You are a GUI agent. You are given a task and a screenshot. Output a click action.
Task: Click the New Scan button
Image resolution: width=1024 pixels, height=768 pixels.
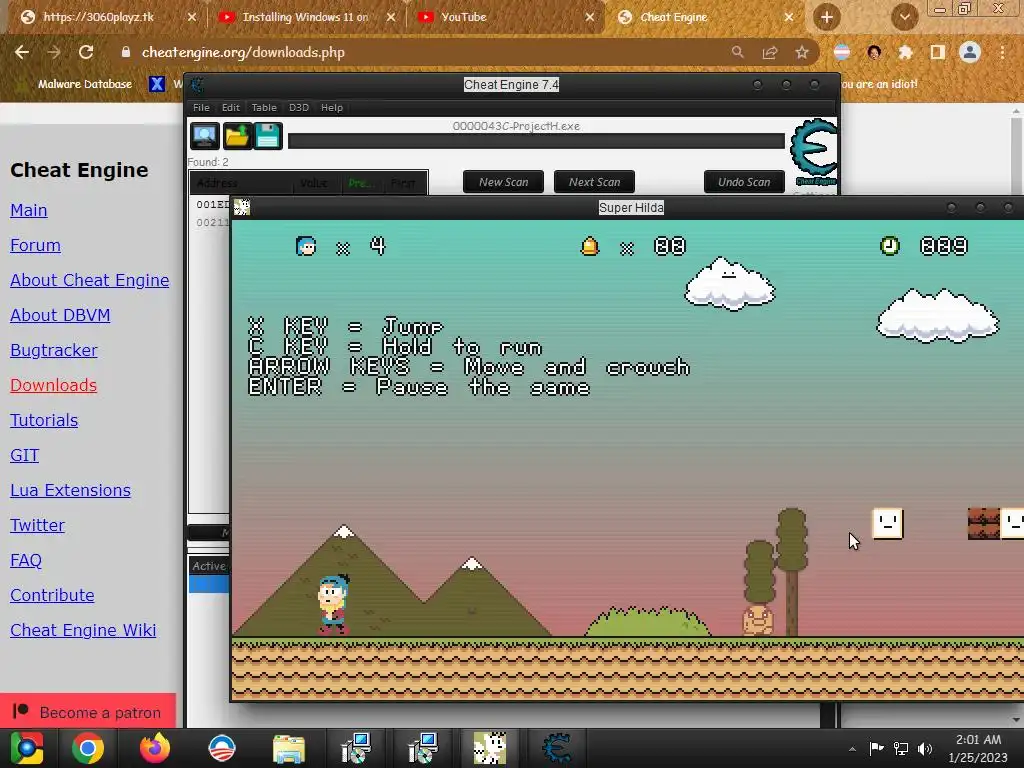click(504, 182)
